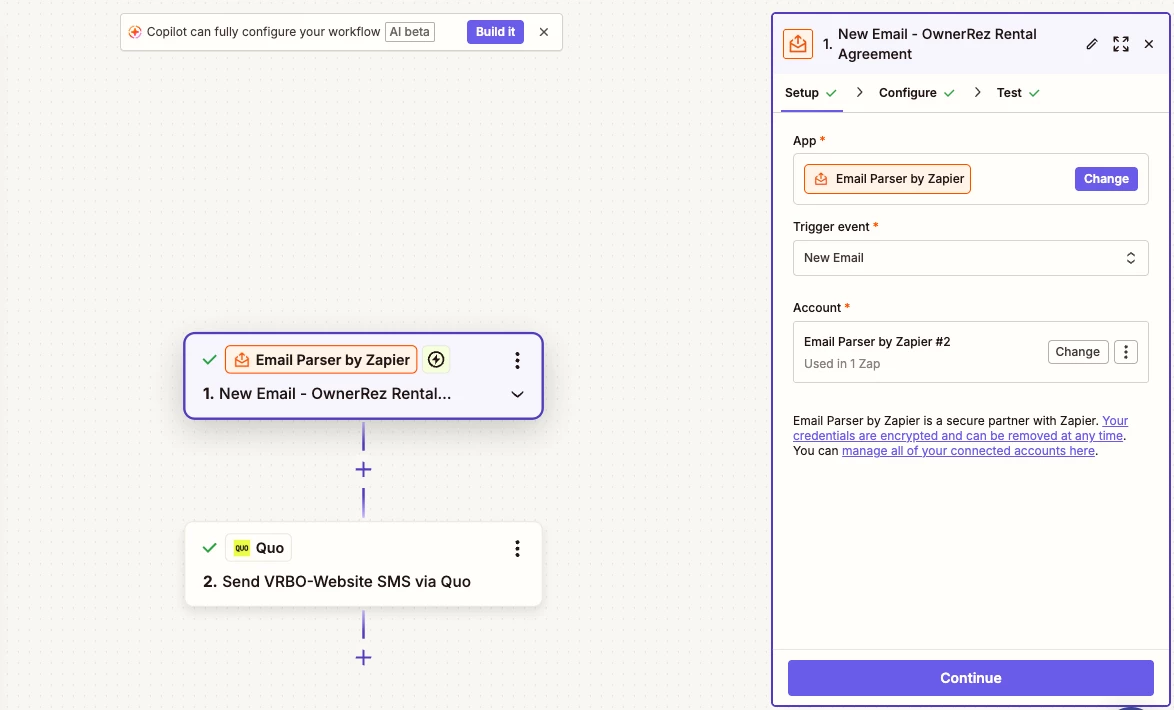
Task: Click the Used in 1 Zap text
Action: click(842, 364)
